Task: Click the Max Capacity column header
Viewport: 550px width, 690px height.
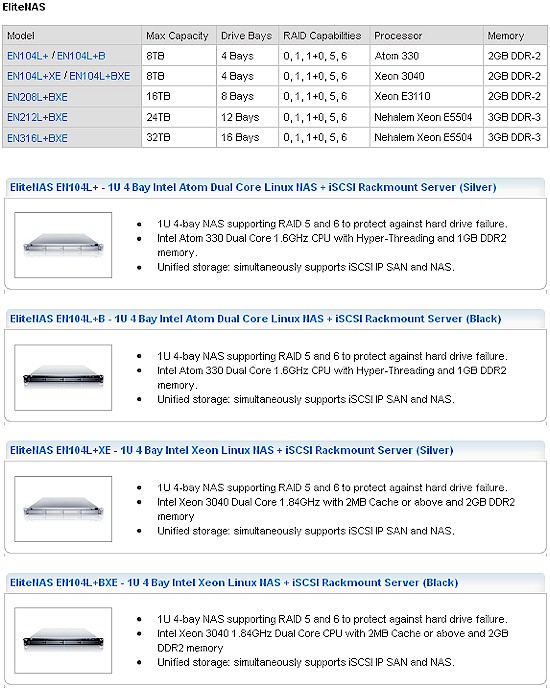Action: pos(177,36)
